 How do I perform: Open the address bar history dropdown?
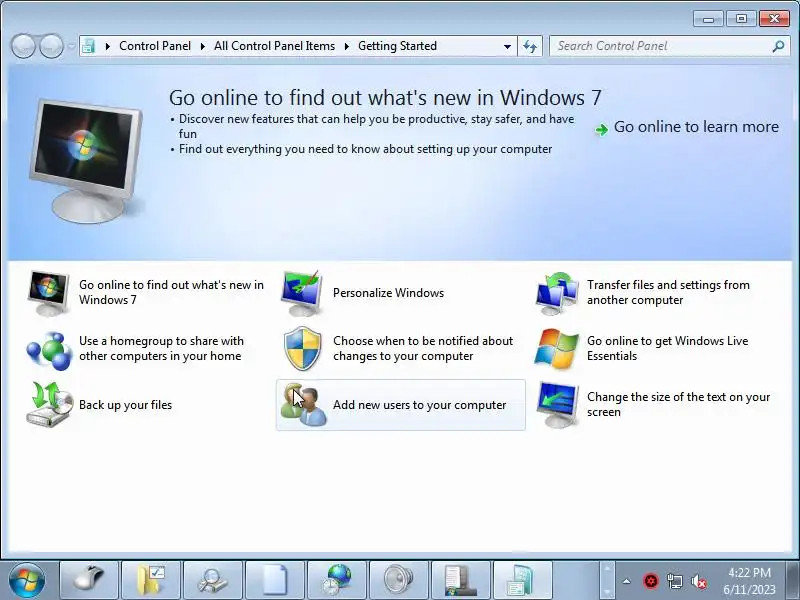click(507, 46)
